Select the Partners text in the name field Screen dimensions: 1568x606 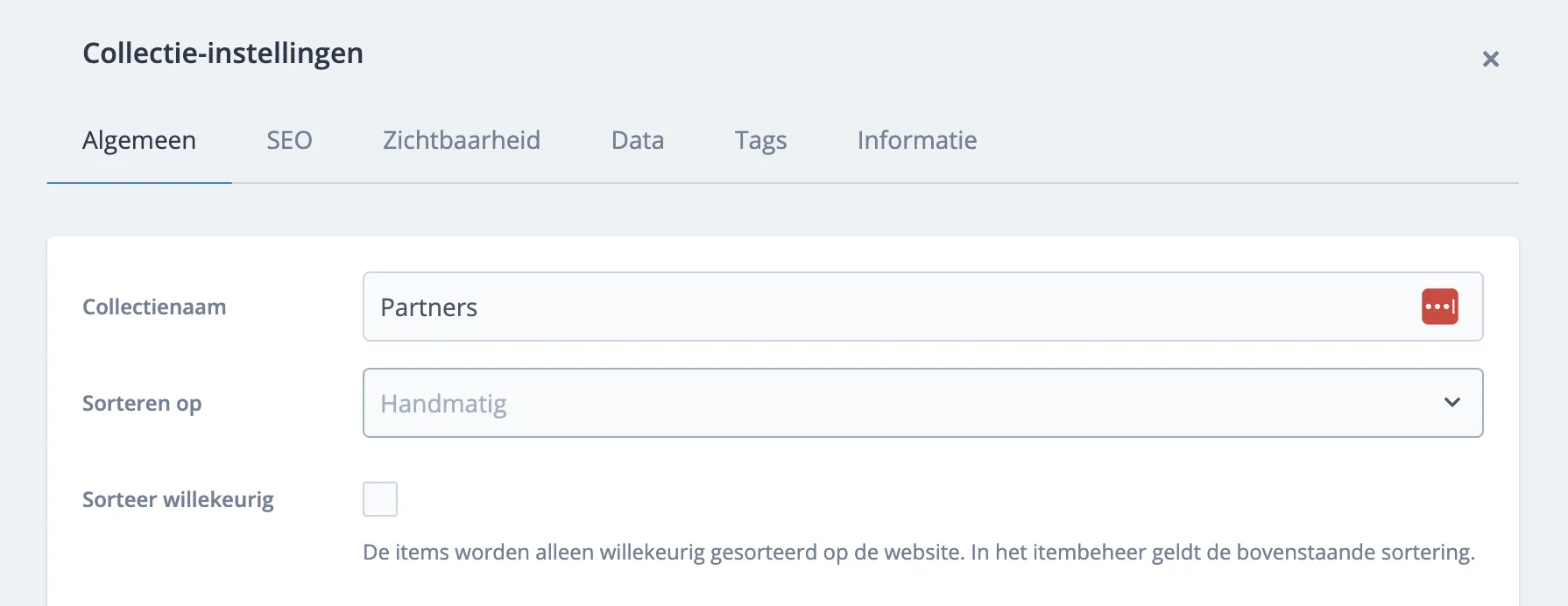click(x=428, y=307)
